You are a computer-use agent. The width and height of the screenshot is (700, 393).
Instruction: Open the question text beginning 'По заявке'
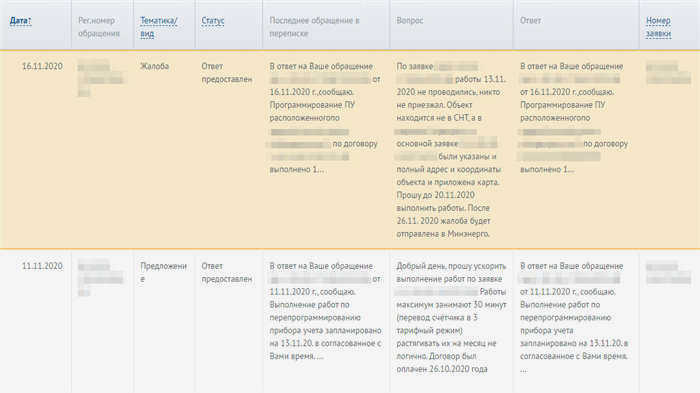pyautogui.click(x=451, y=150)
